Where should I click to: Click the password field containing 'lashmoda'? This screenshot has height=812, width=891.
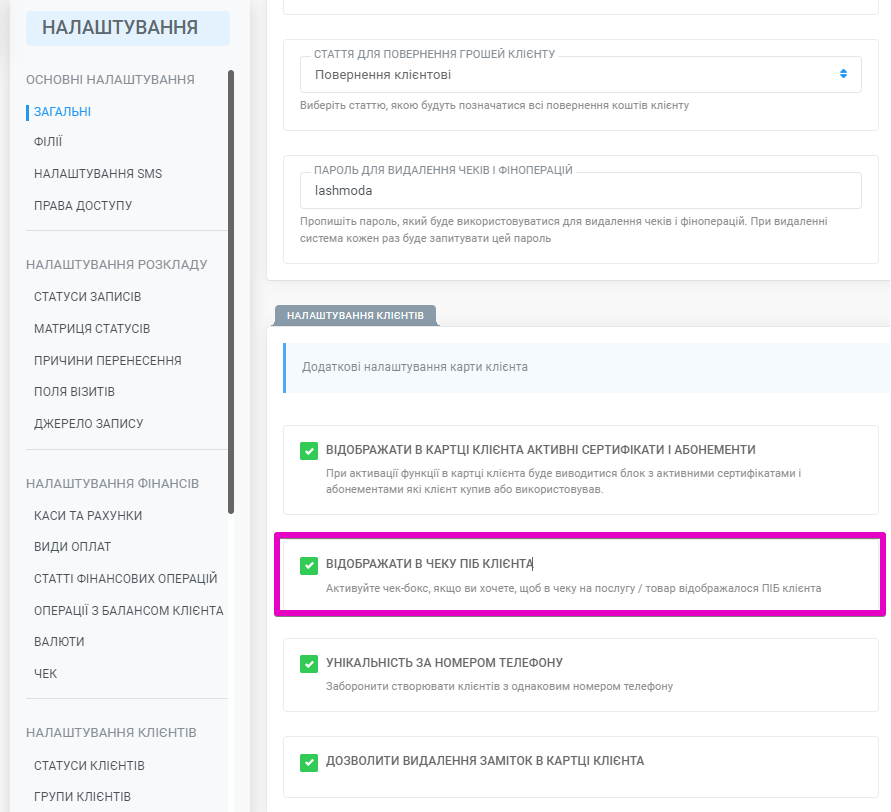[580, 190]
